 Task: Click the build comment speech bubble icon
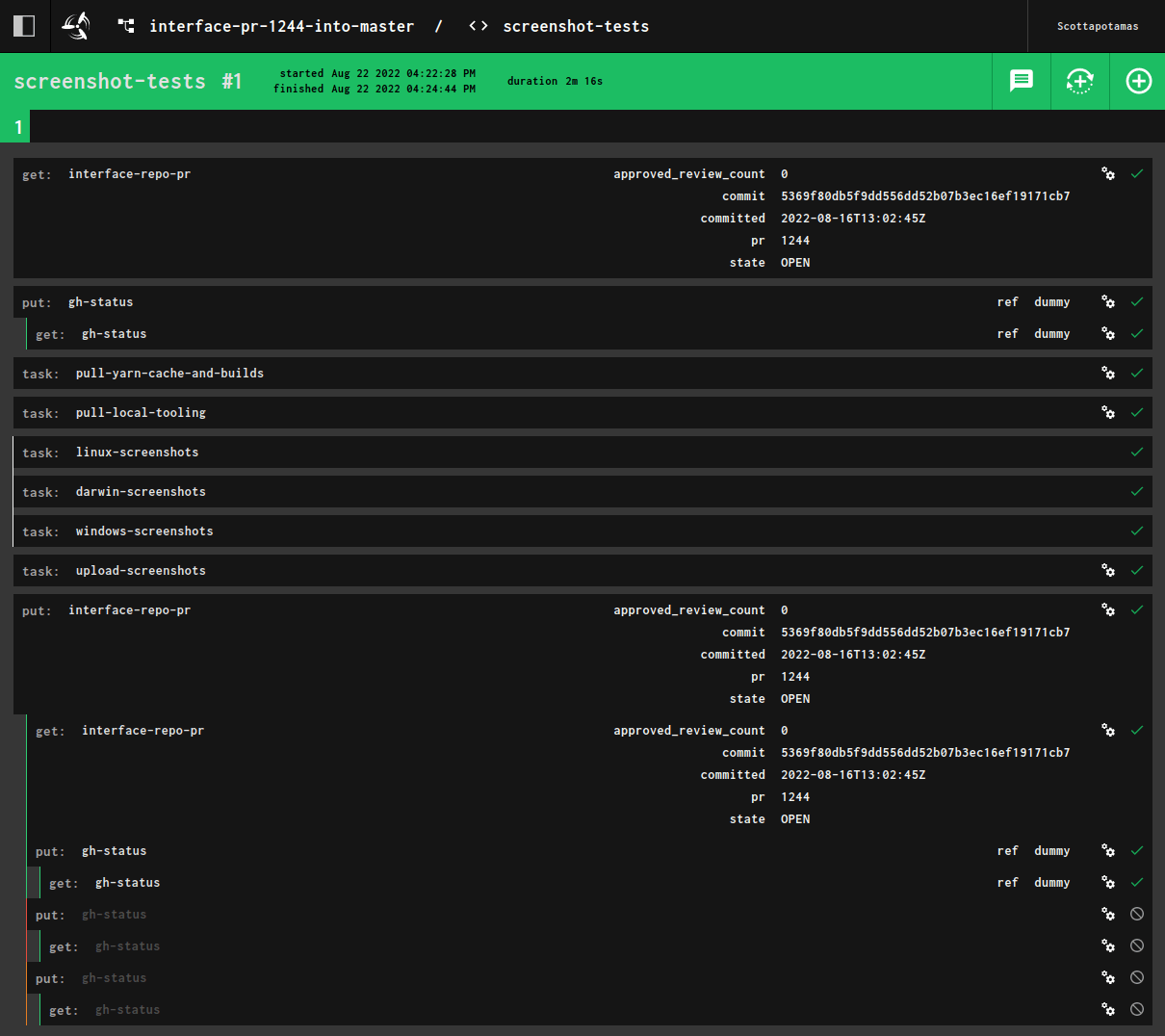click(x=1022, y=81)
